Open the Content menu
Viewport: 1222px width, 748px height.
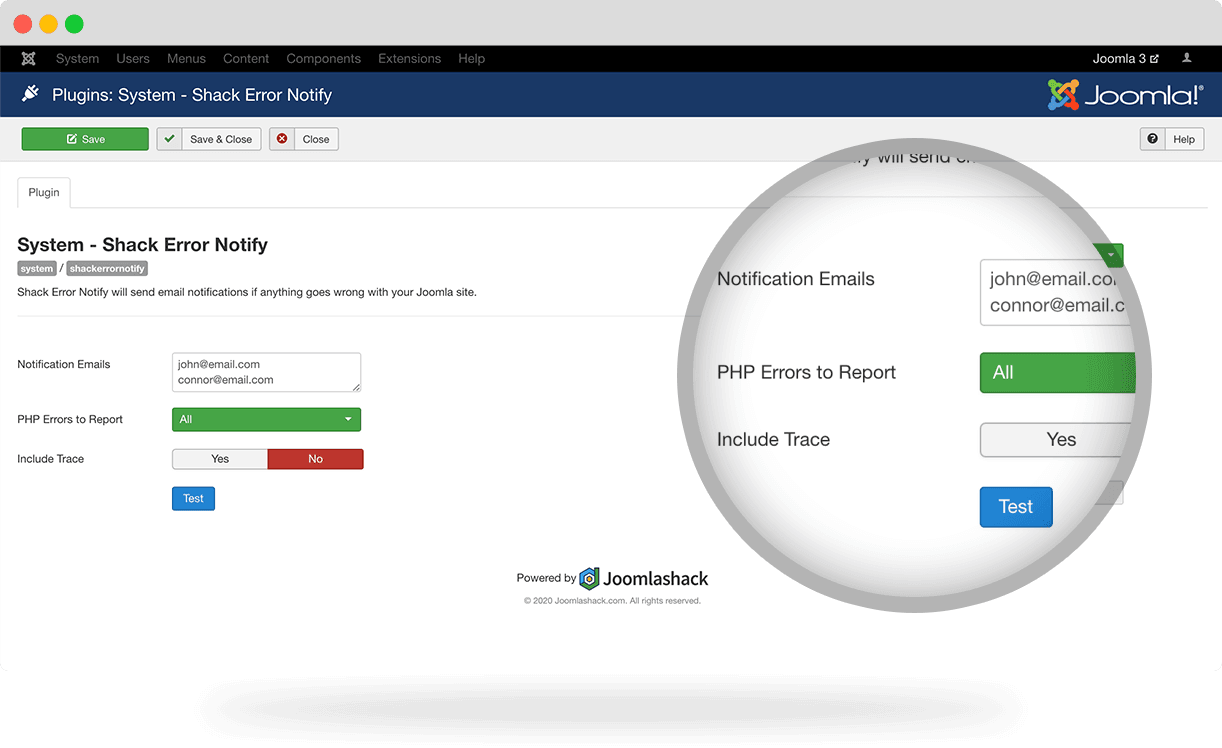click(x=246, y=59)
